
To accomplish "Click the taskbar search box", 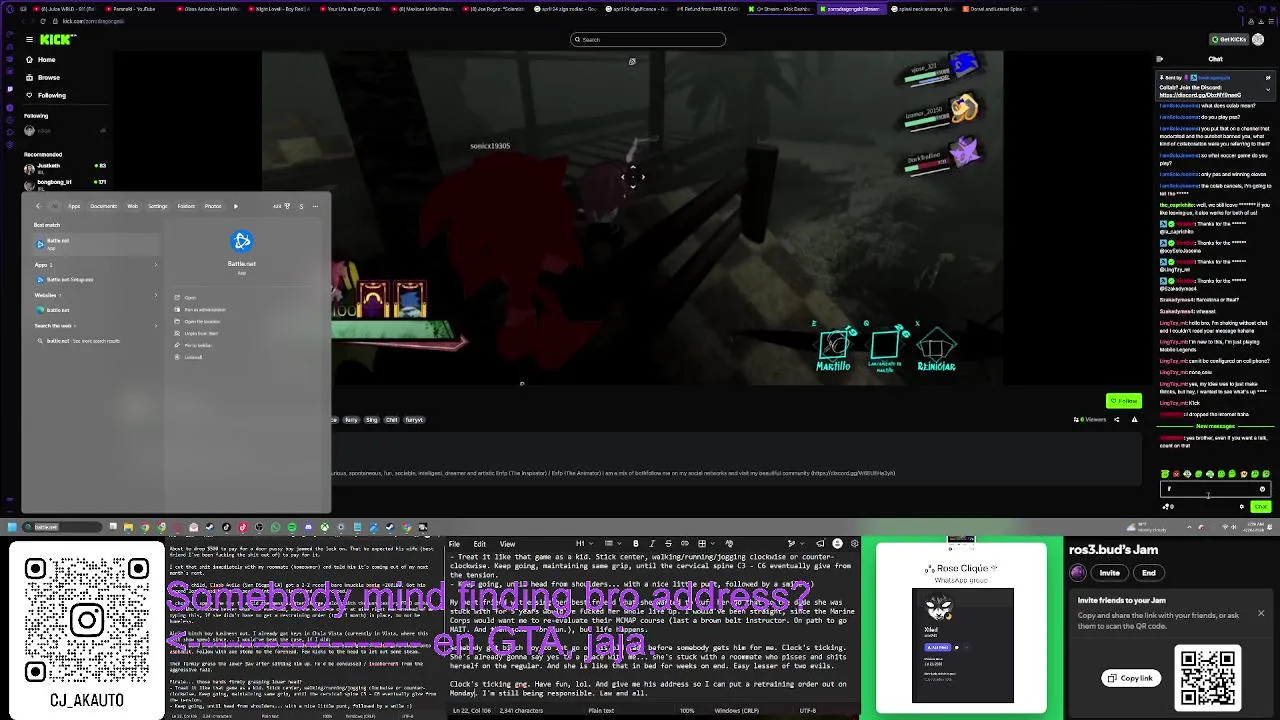I will (x=62, y=527).
